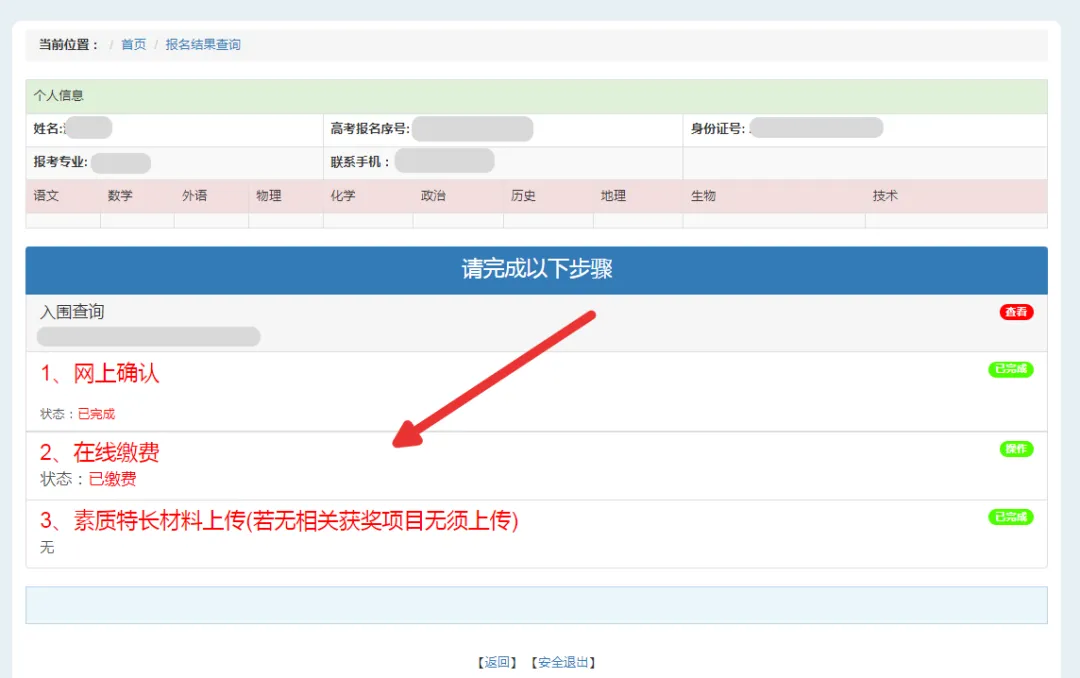Viewport: 1080px width, 678px height.
Task: Click the 请完成以下步骤 blue header
Action: coord(536,269)
